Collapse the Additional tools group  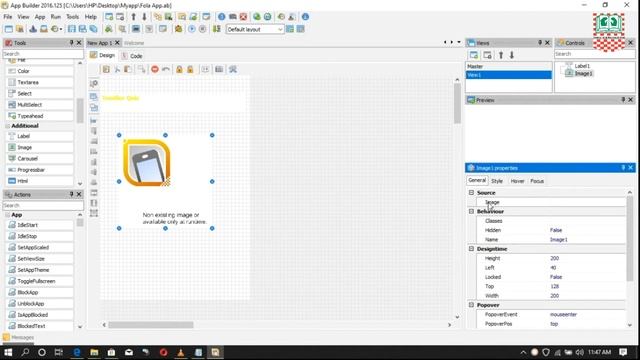pos(8,126)
